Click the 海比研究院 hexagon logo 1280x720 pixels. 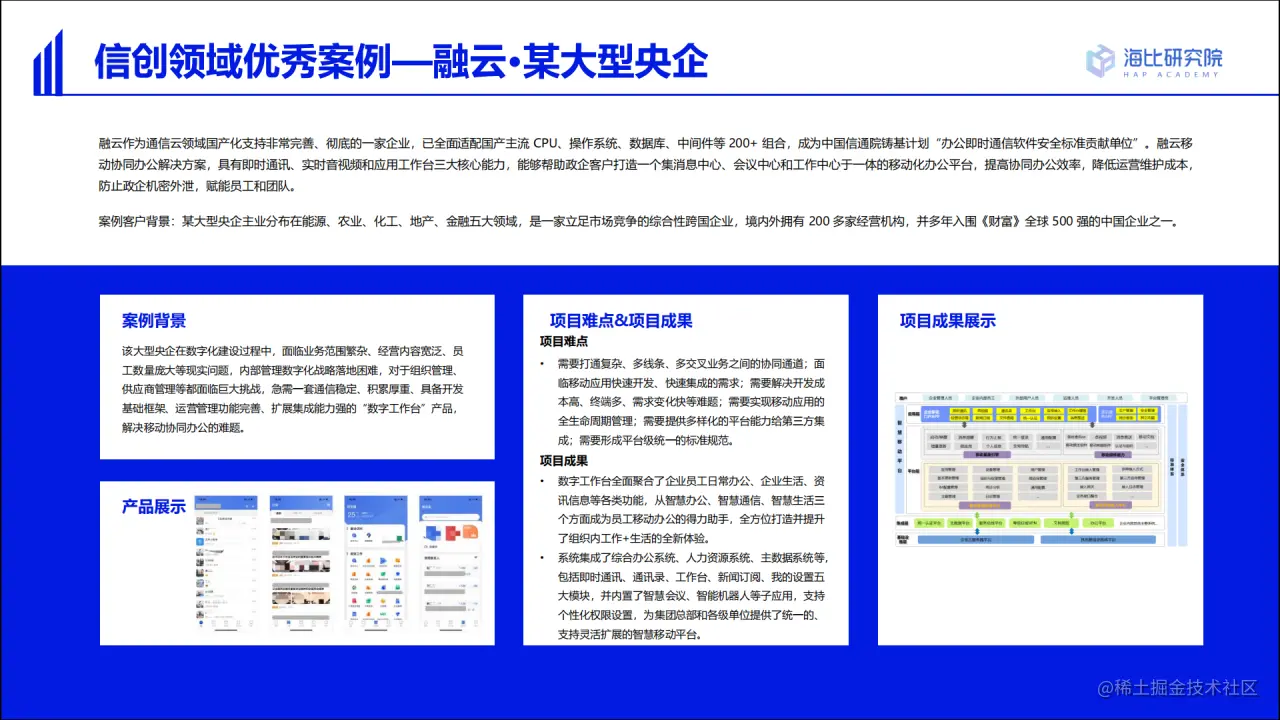point(1098,60)
